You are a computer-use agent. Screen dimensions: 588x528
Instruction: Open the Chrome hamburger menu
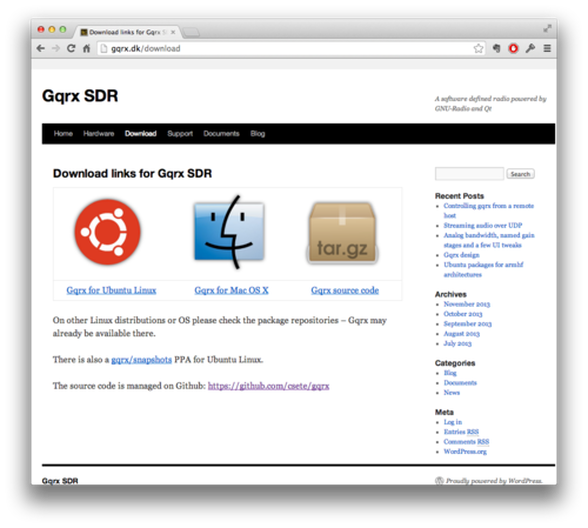(x=547, y=48)
